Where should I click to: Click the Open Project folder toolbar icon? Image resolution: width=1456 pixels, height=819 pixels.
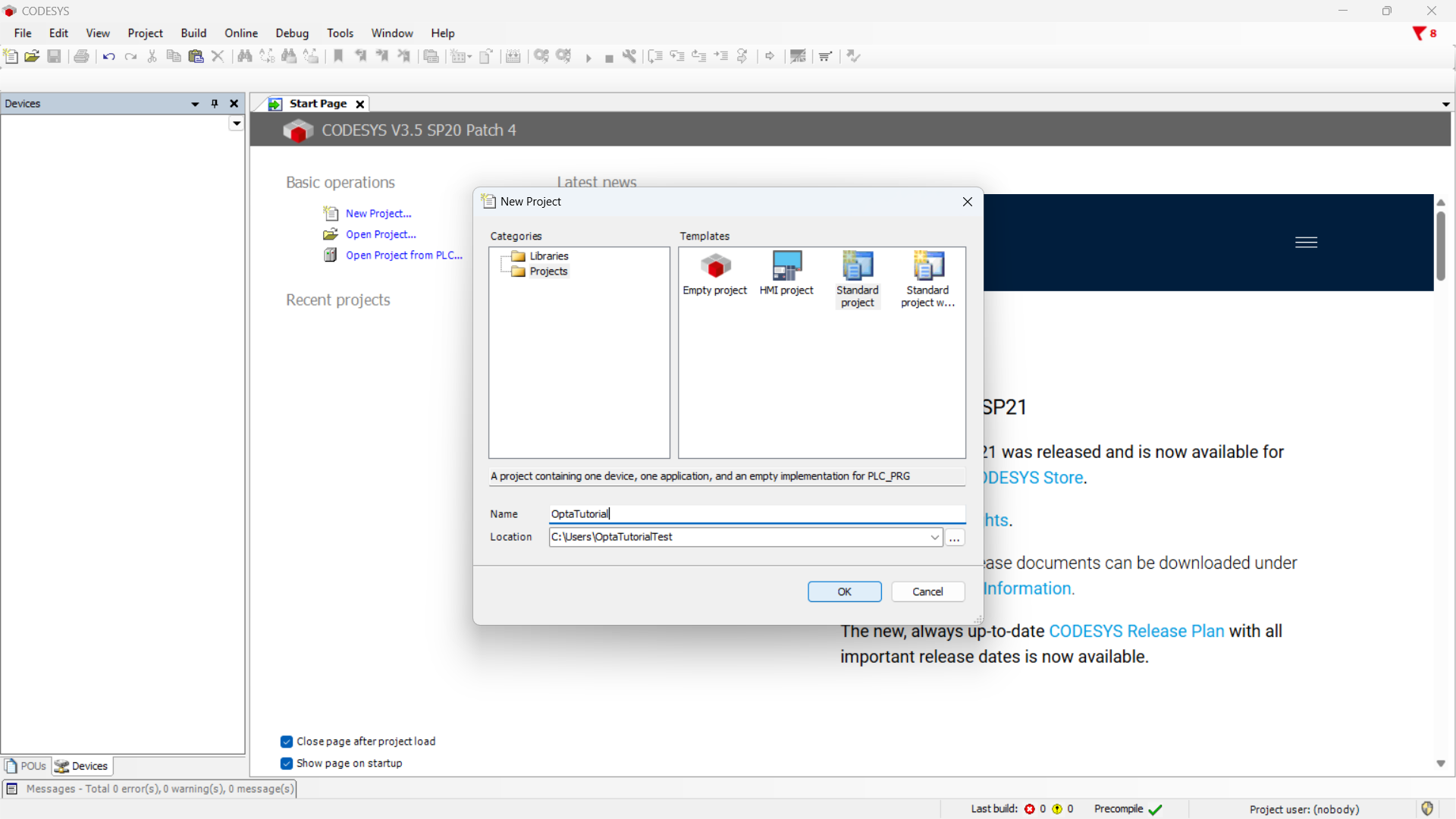point(32,56)
